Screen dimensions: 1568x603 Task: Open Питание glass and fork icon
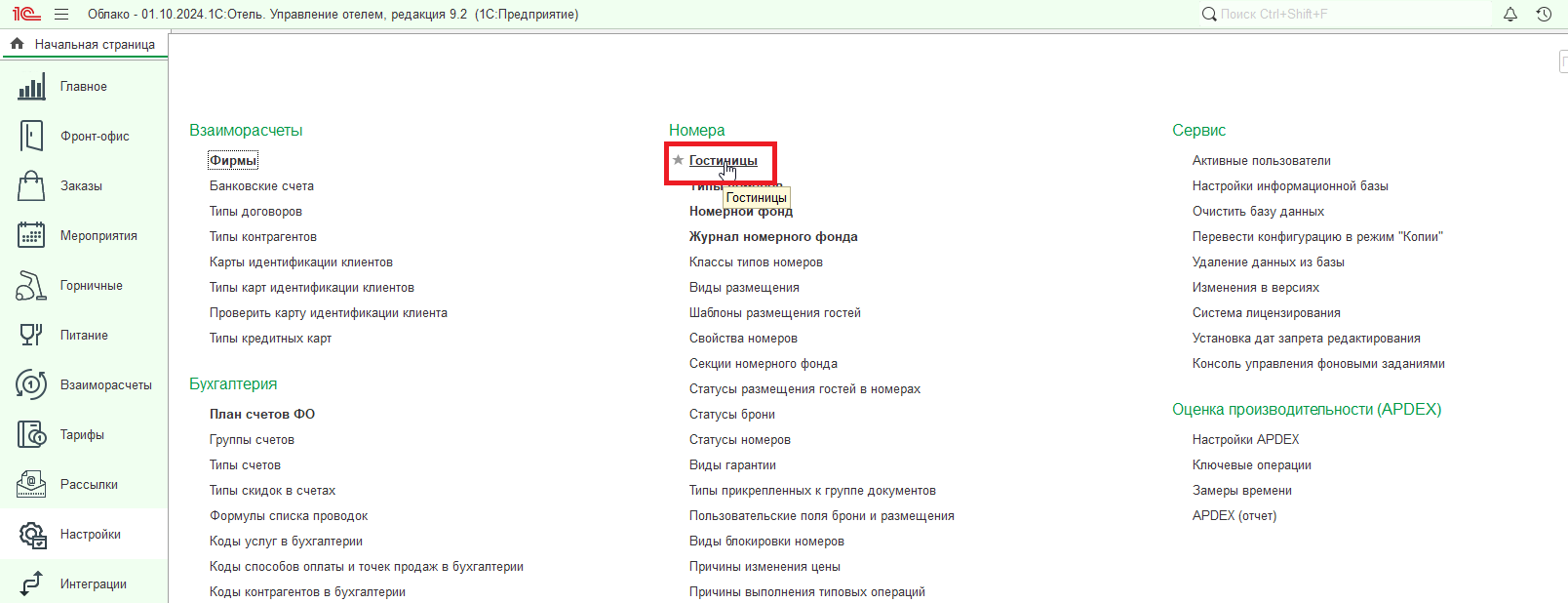point(31,336)
